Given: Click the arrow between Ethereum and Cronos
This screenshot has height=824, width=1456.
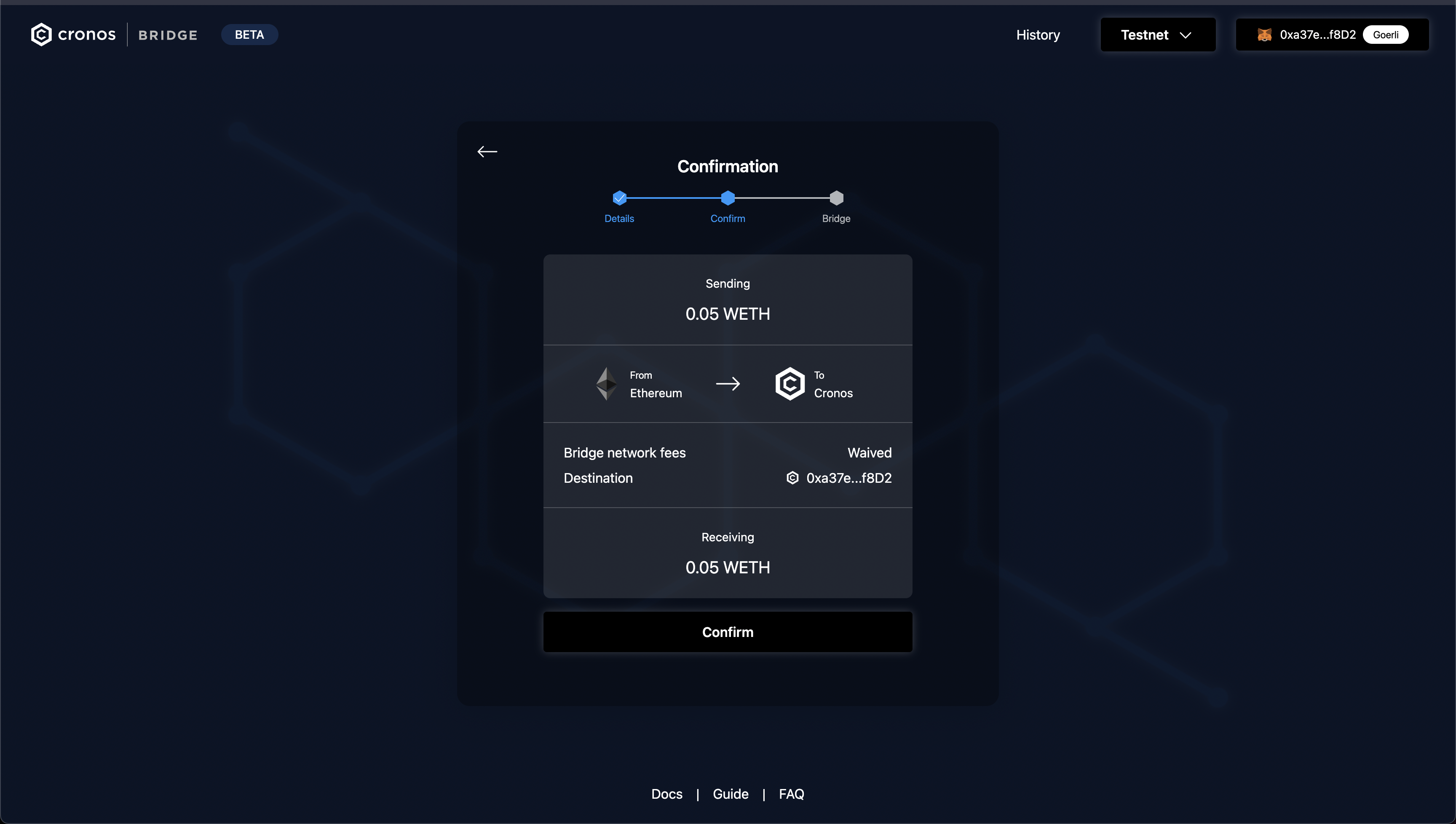Looking at the screenshot, I should pyautogui.click(x=728, y=384).
